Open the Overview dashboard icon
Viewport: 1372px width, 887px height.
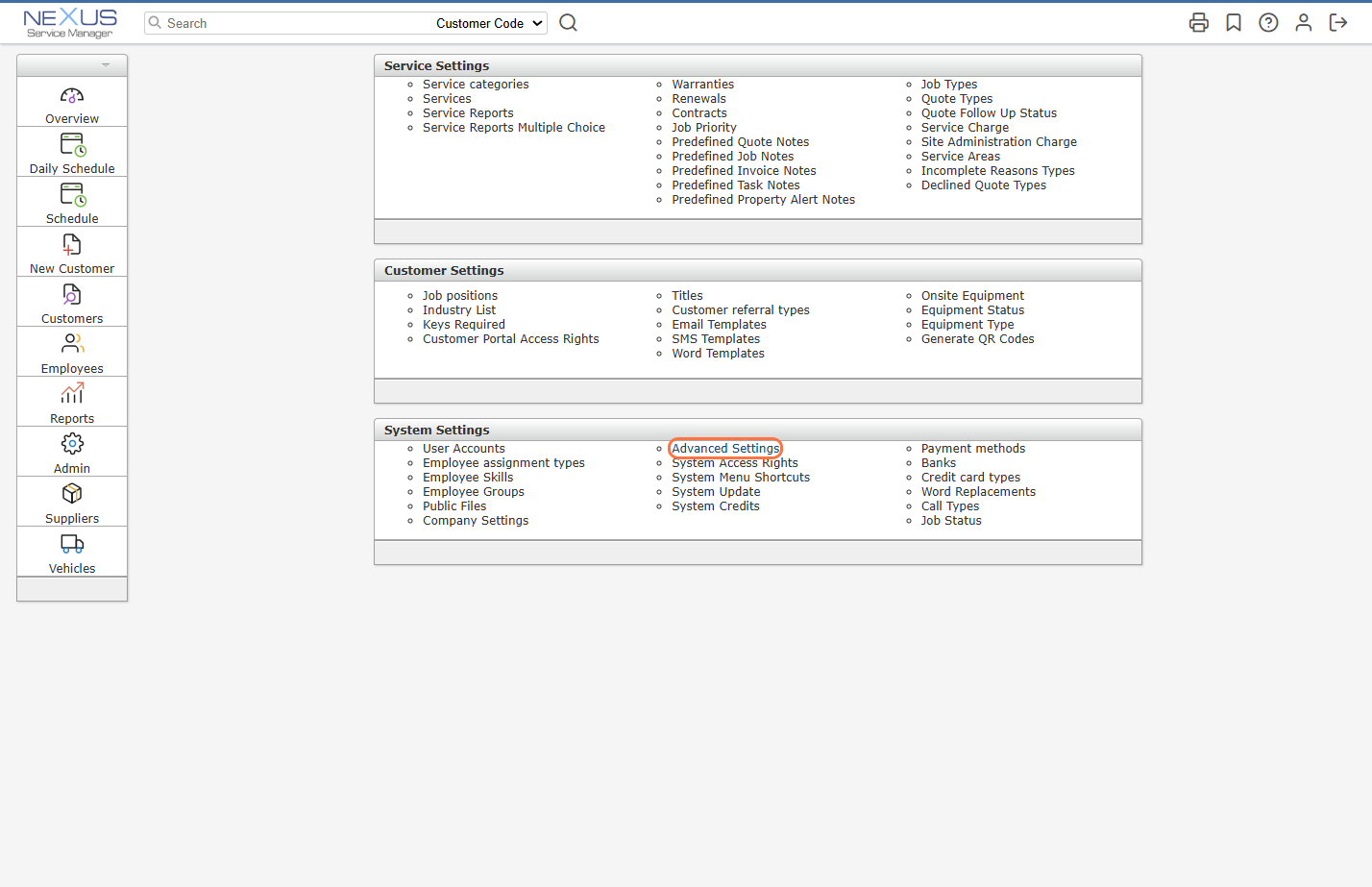(72, 96)
